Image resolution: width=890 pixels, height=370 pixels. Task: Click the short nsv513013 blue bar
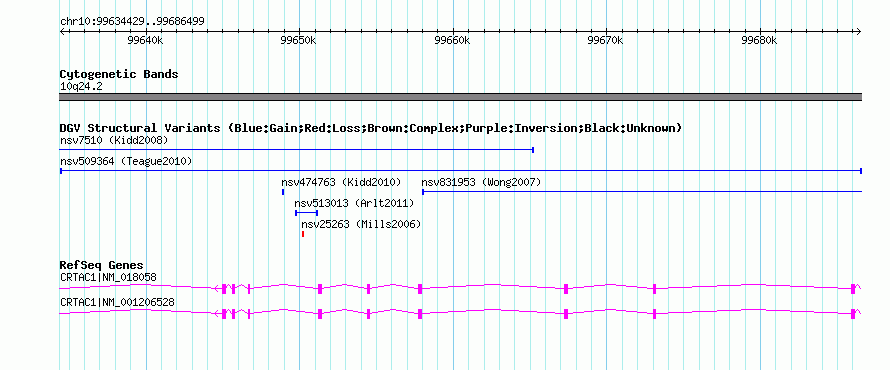click(x=307, y=213)
